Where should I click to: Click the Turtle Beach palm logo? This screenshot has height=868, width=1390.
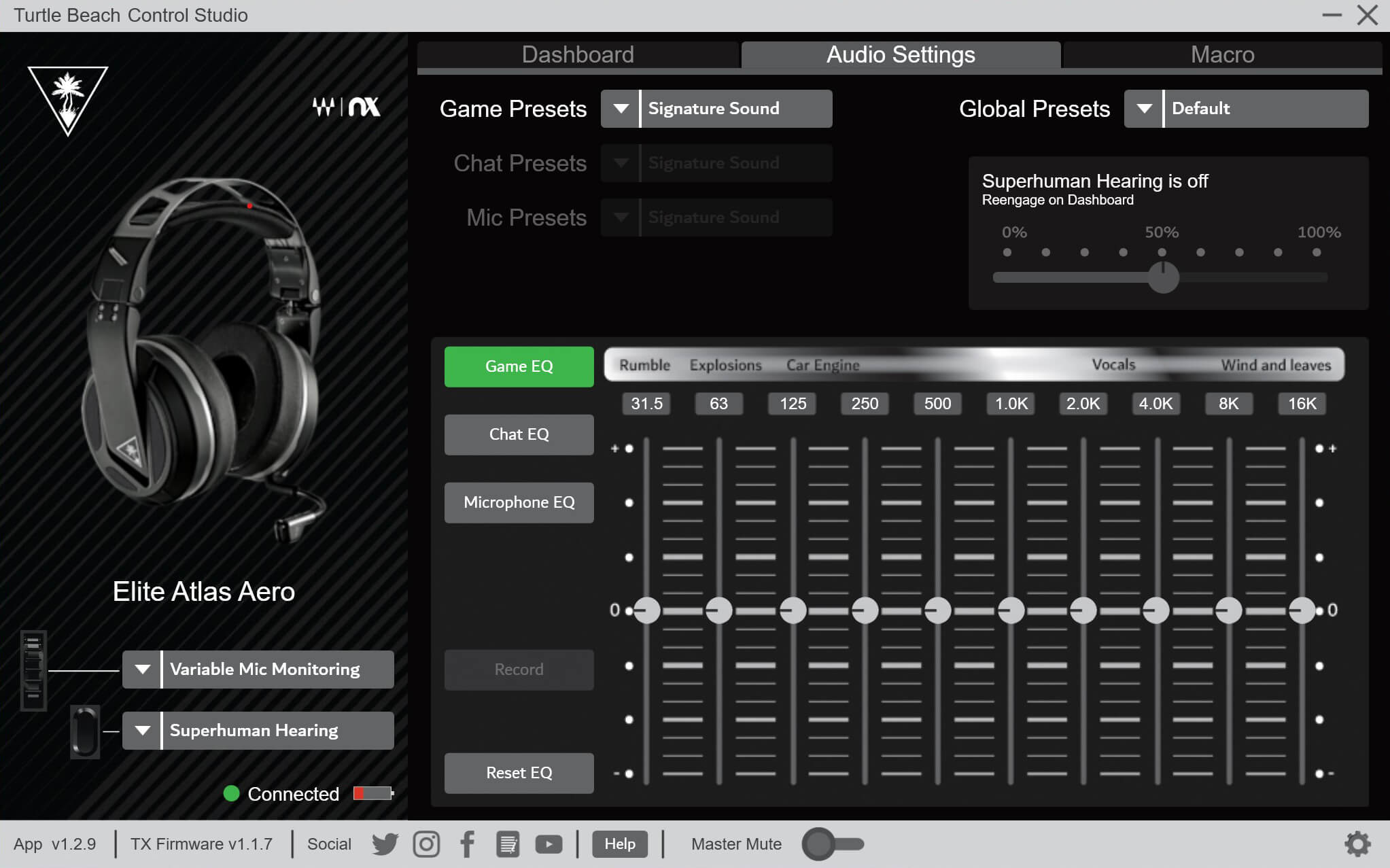[68, 99]
